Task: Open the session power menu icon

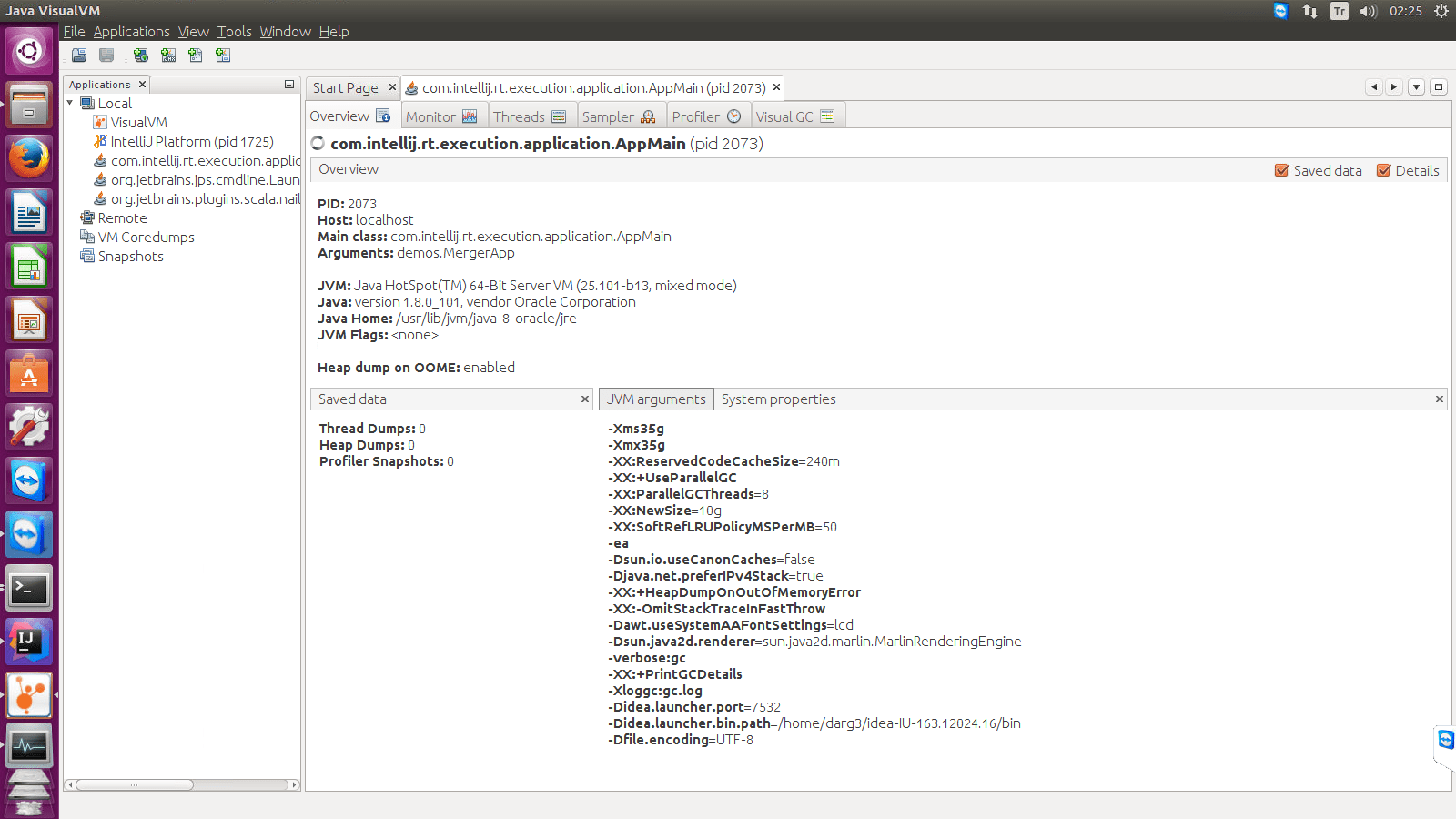Action: (x=1441, y=11)
